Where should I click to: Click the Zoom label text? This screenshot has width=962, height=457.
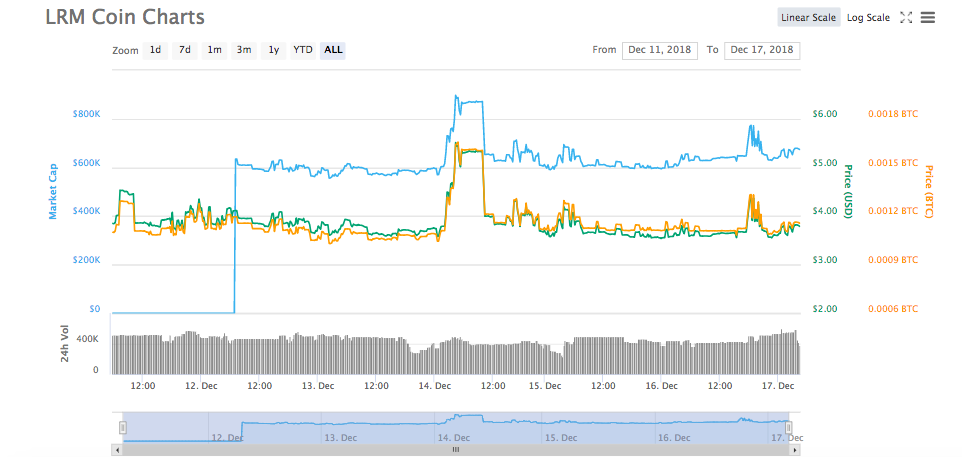125,51
